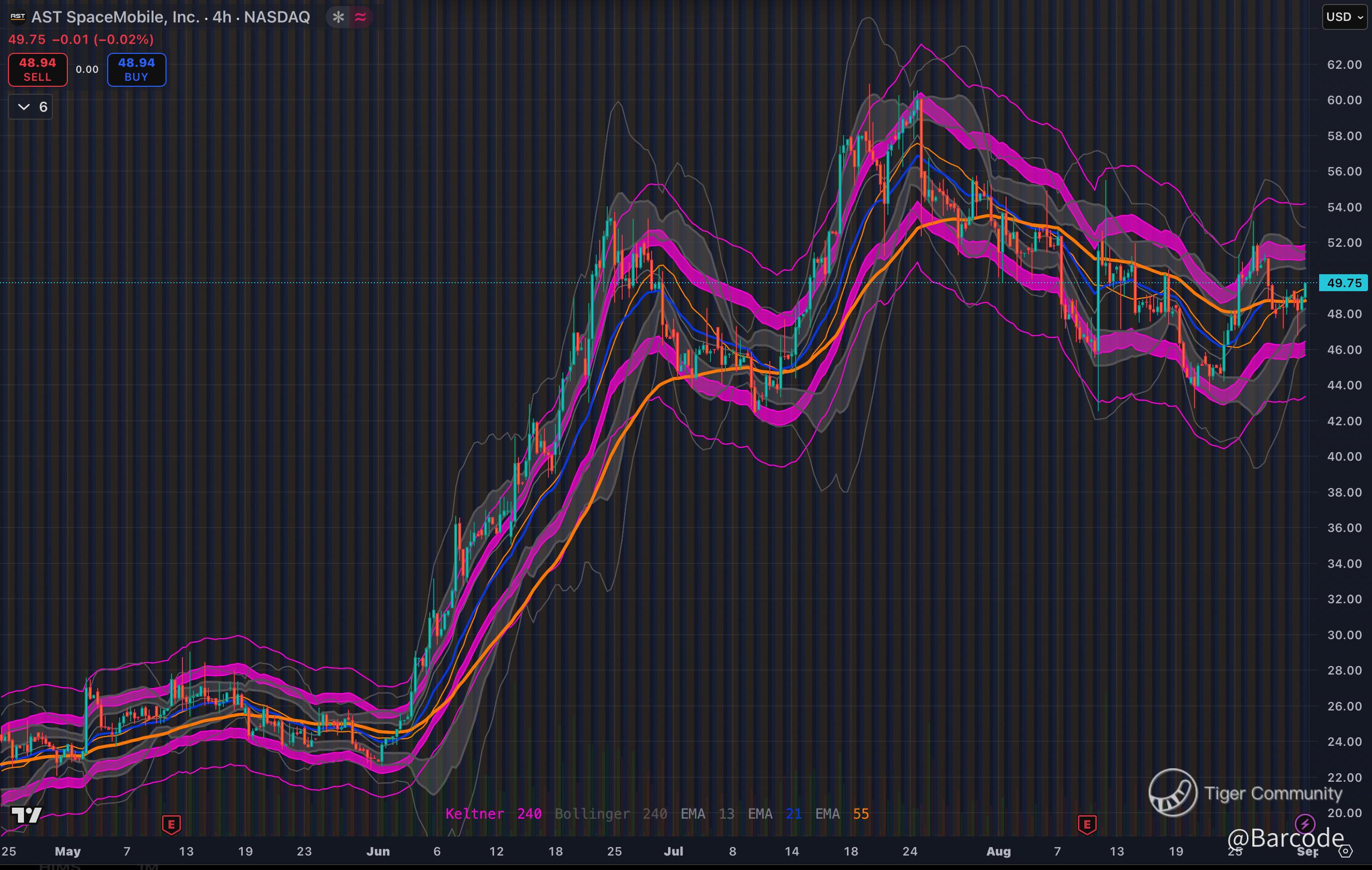Click the red earnings E marker in August
This screenshot has width=1372, height=870.
pos(1086,824)
